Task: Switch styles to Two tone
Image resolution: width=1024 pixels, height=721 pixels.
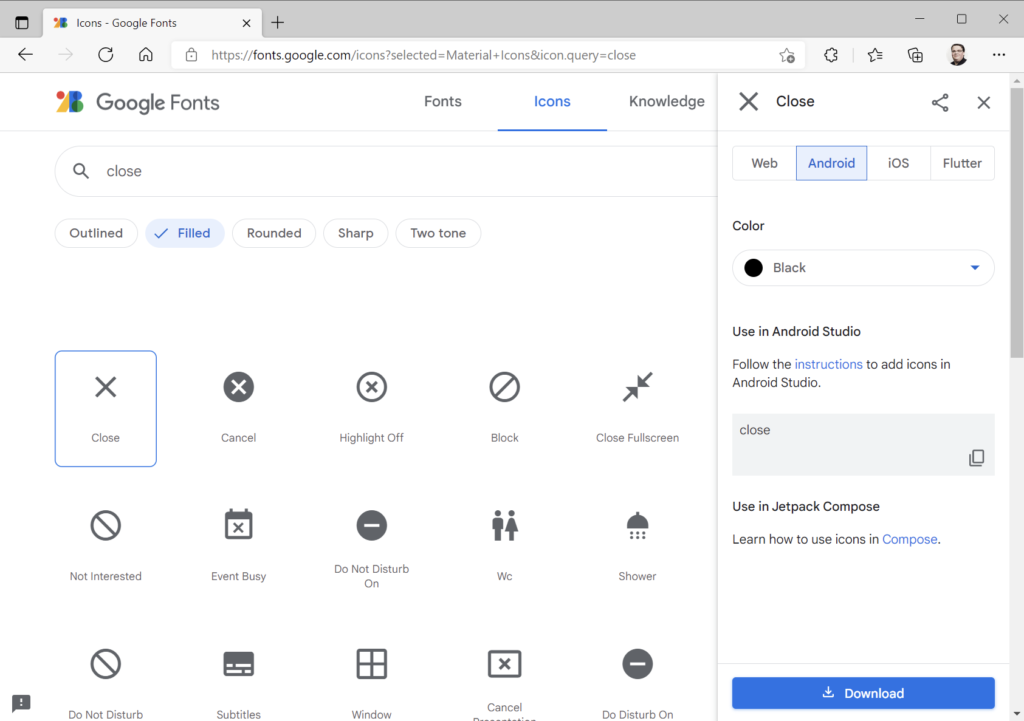Action: 438,232
